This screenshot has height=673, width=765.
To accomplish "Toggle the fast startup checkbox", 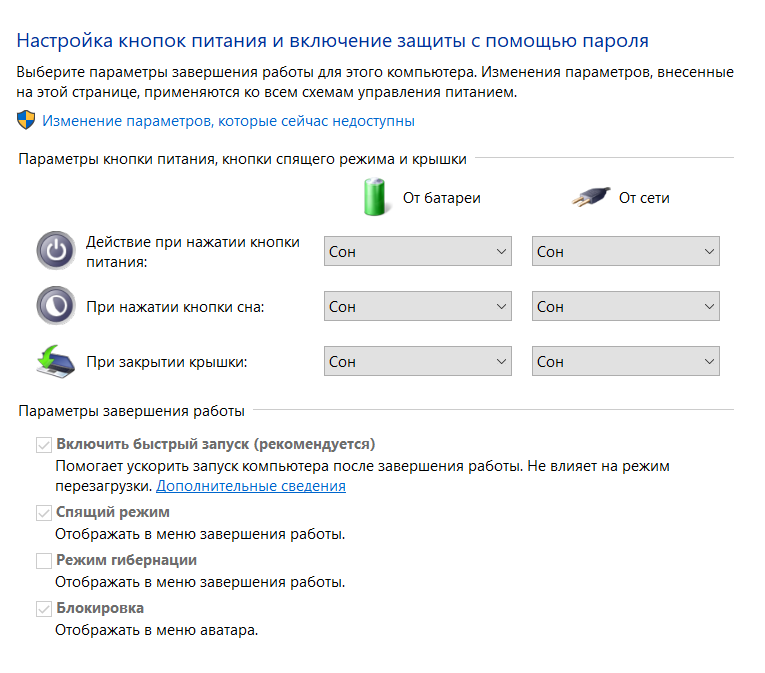I will tap(44, 445).
